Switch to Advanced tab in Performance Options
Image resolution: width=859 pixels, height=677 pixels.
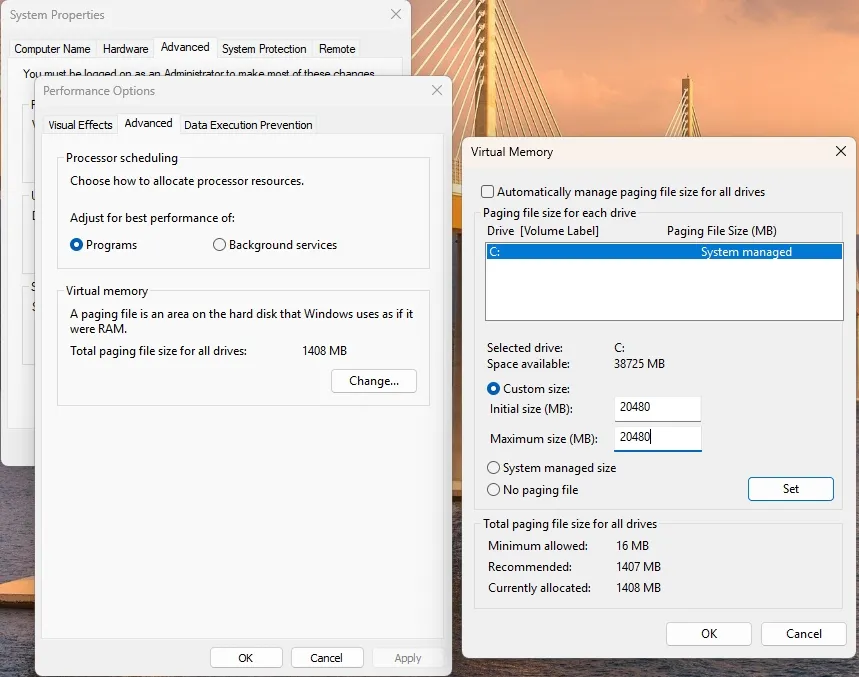(148, 123)
